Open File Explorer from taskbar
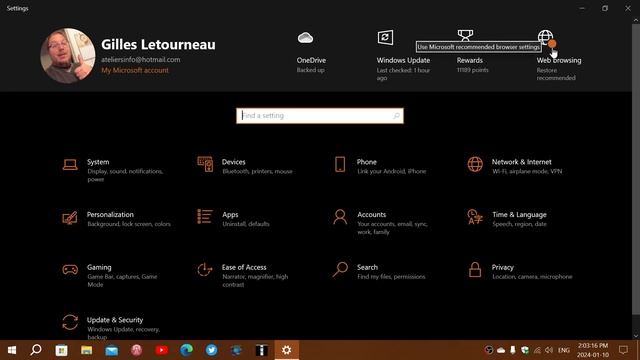 (x=87, y=350)
